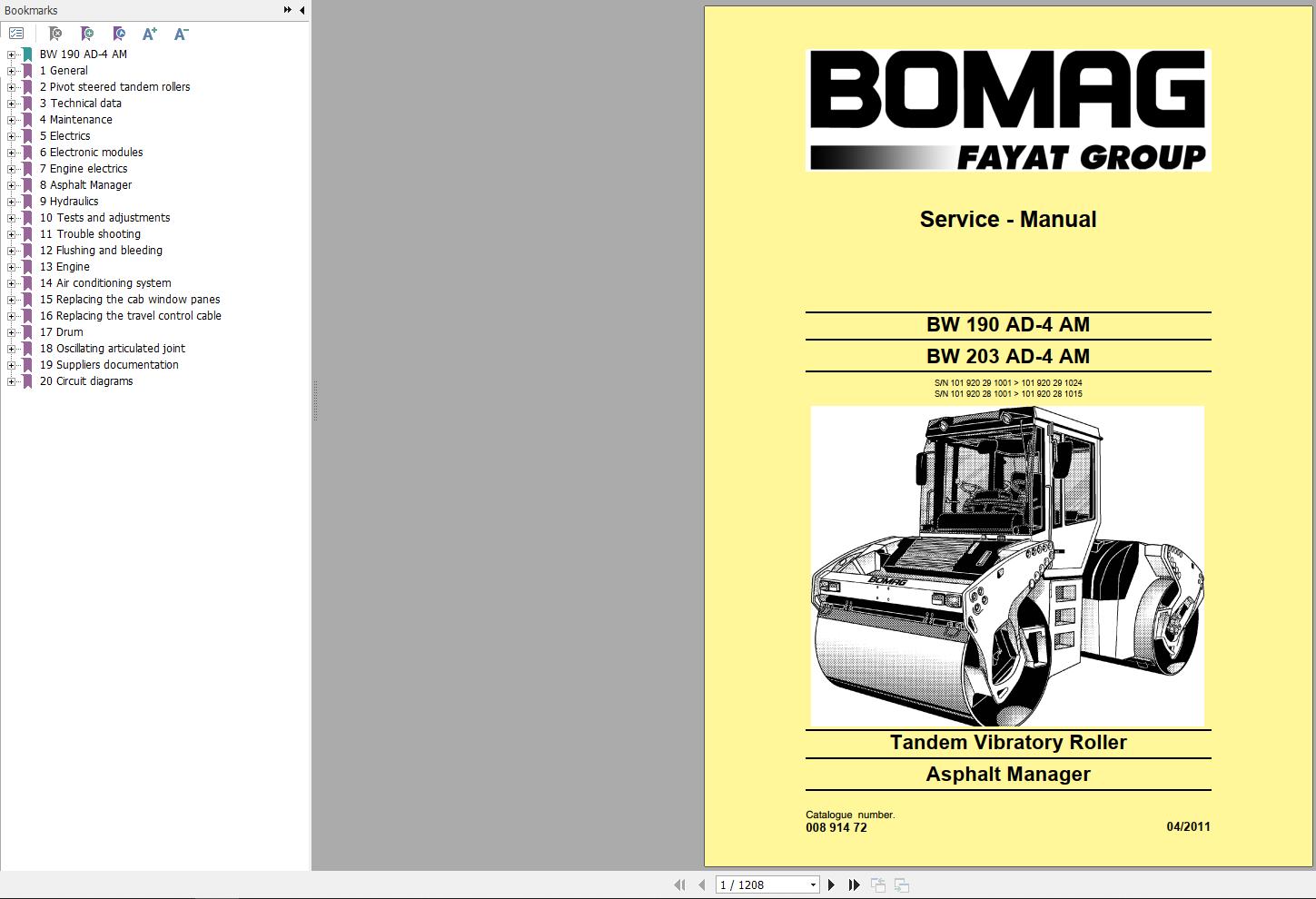
Task: Open the 17 Drum bookmark
Action: [x=61, y=332]
